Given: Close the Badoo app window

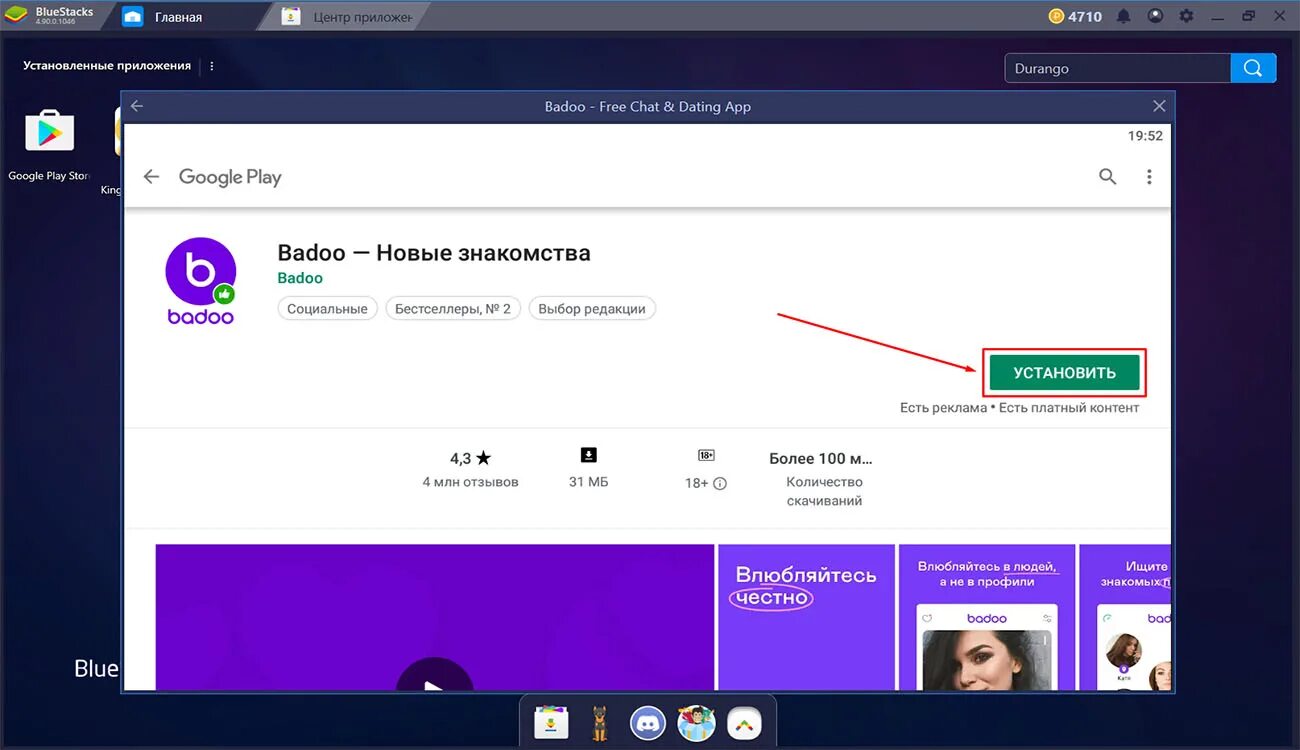Looking at the screenshot, I should (1159, 106).
